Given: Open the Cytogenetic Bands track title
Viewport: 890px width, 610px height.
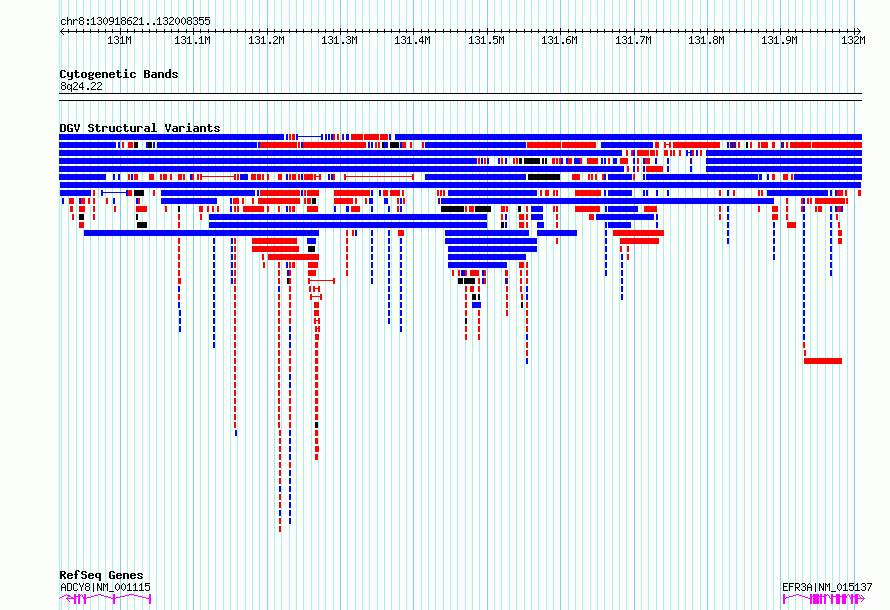Looking at the screenshot, I should pos(119,74).
